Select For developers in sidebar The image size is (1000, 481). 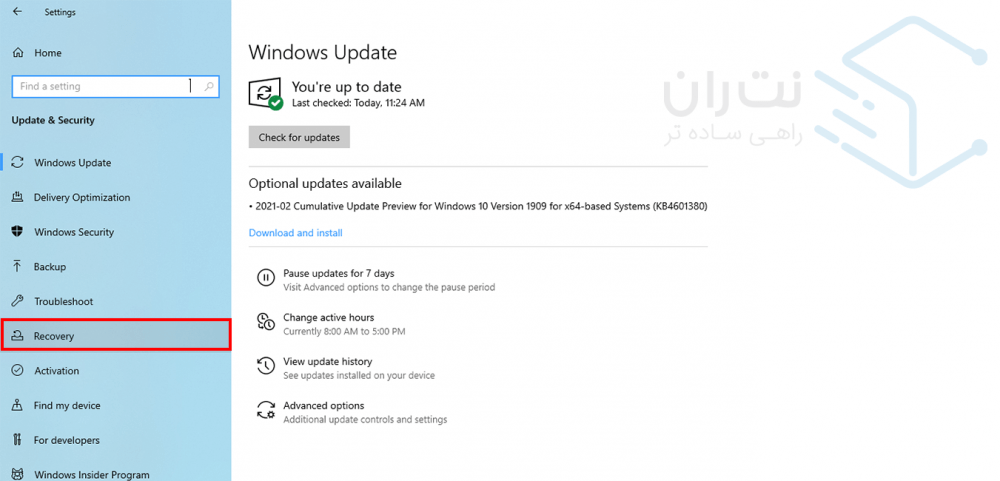[66, 440]
